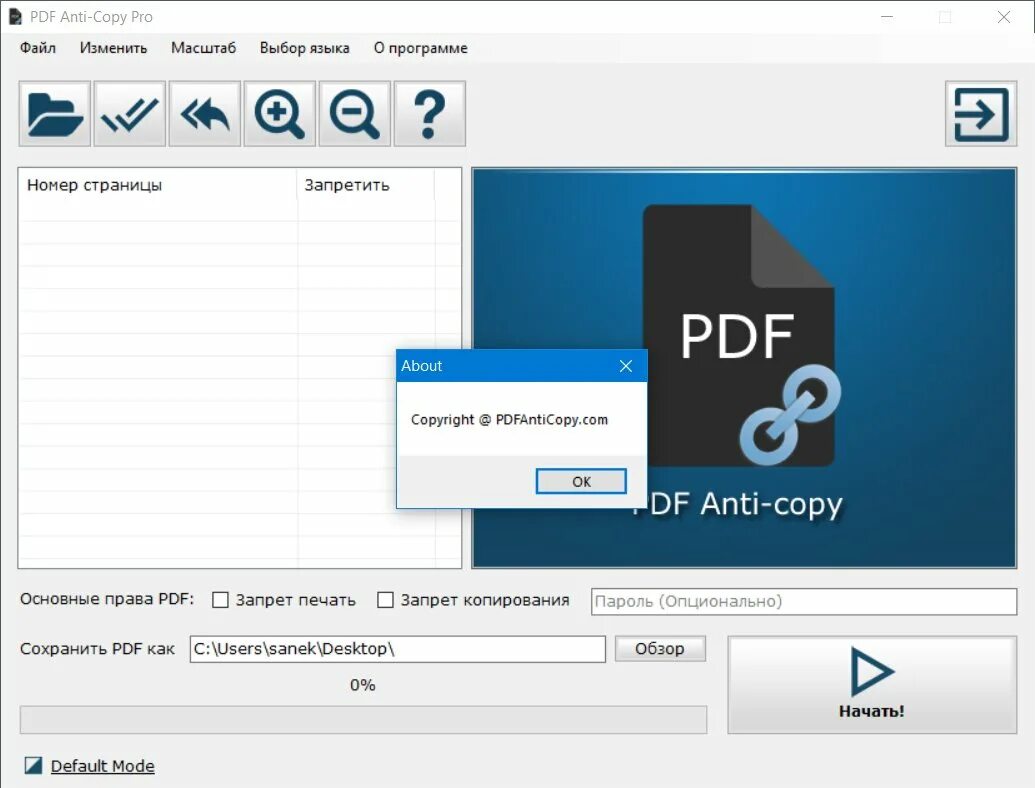Click the Начать! start button

click(x=872, y=684)
